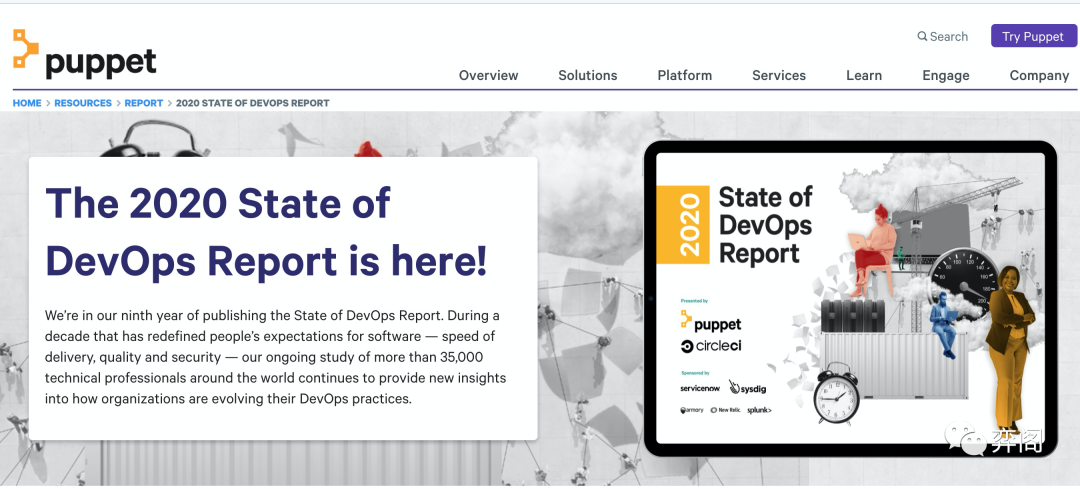This screenshot has height=489, width=1080.
Task: Click the sysdig sponsor logo
Action: [747, 388]
